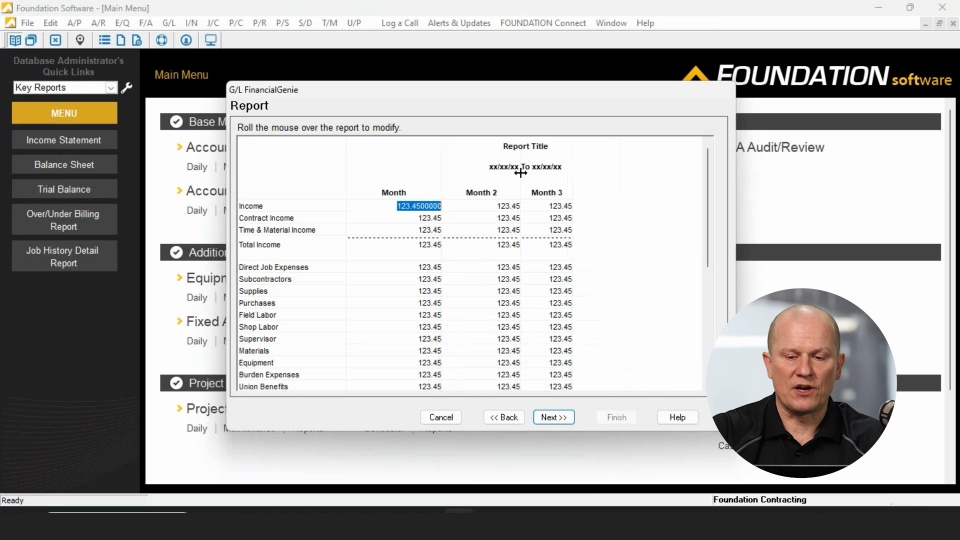Click the yellow MENU button
Screen dimensions: 960x540
point(64,113)
